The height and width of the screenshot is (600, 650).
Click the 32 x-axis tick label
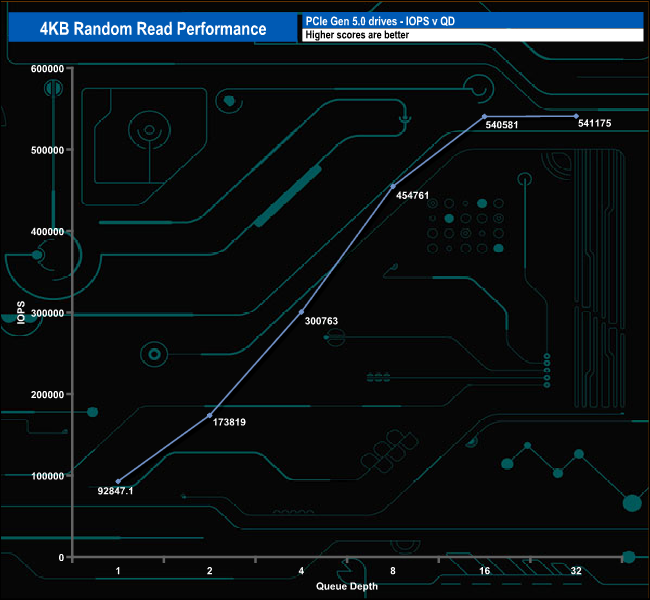[576, 570]
